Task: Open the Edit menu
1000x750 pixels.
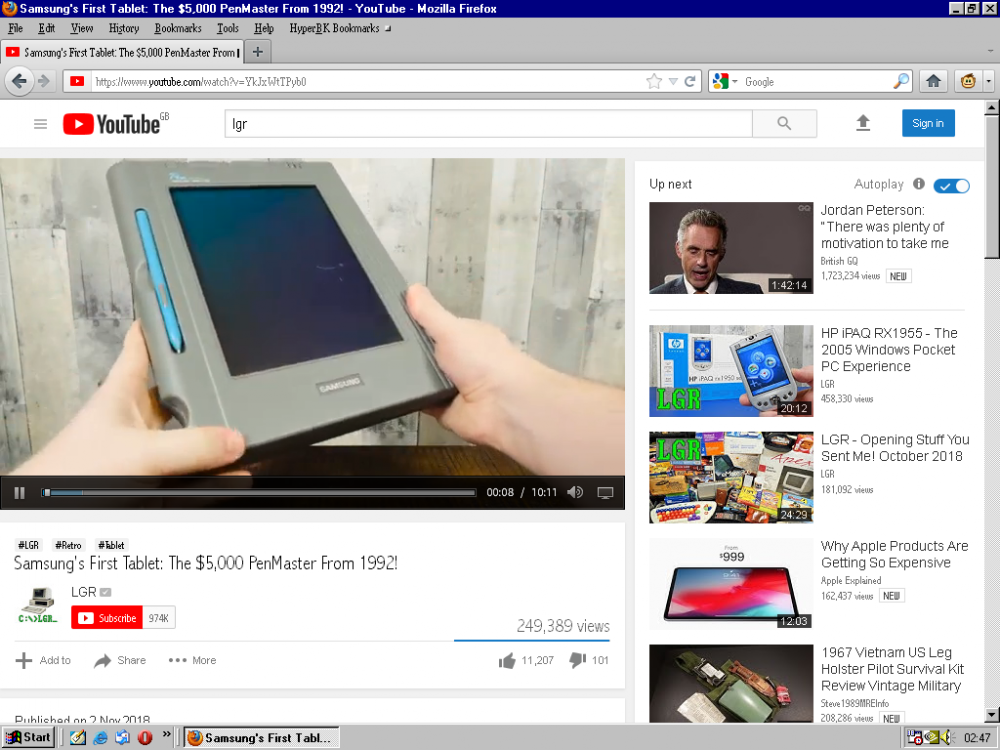Action: 47,28
